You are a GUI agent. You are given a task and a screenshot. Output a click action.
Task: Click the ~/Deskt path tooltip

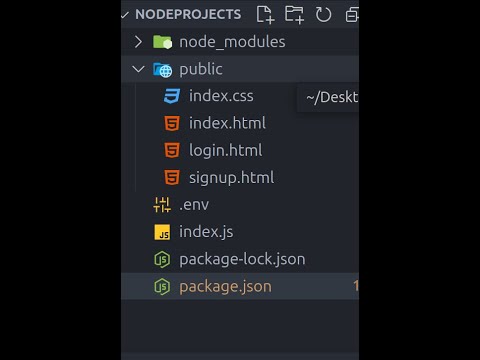tap(328, 97)
